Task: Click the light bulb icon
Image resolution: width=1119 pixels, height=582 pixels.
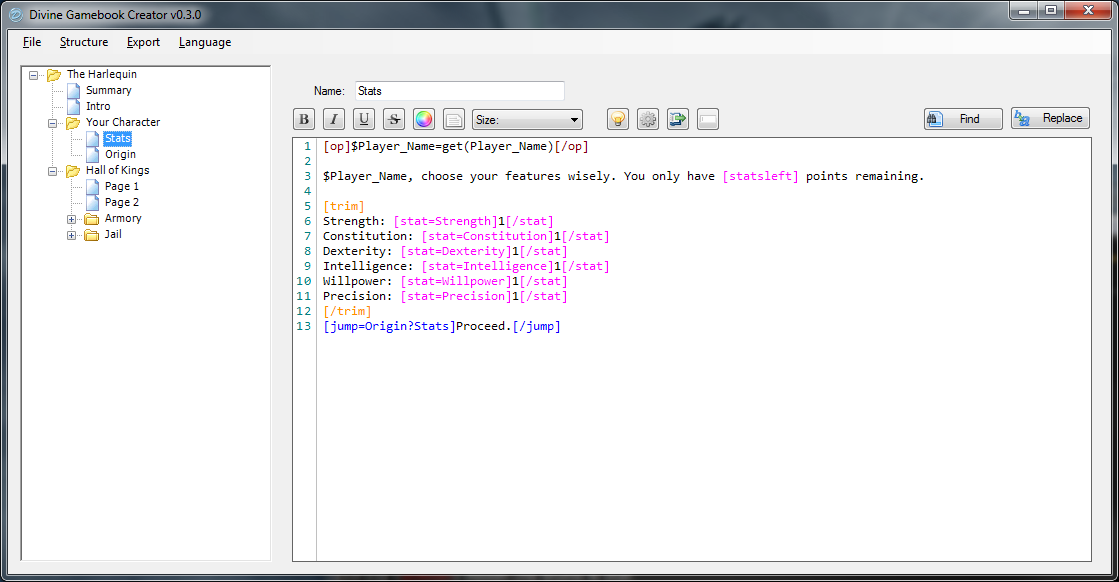Action: [618, 119]
